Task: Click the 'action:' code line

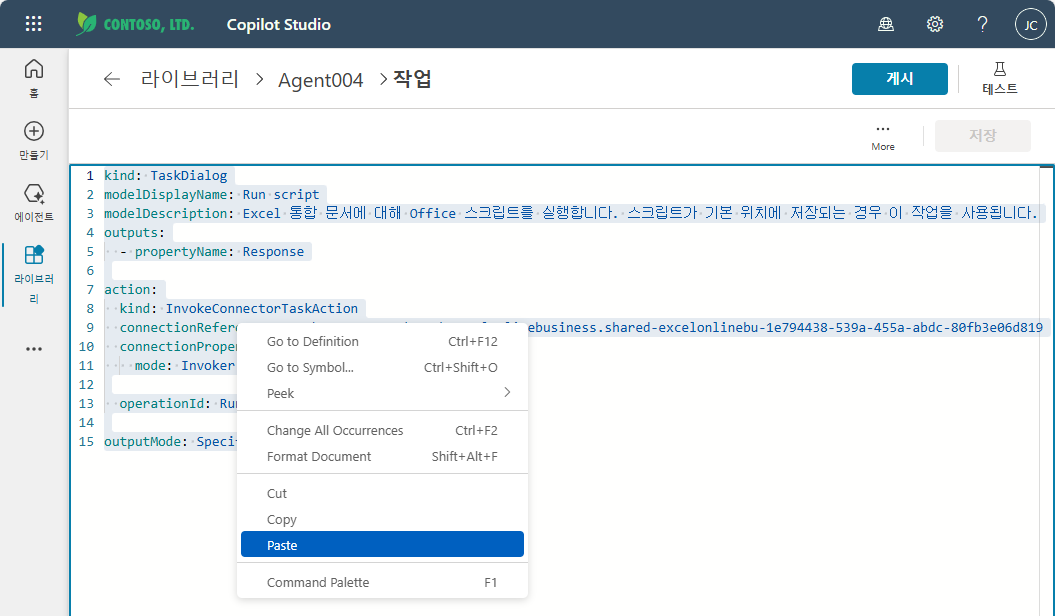Action: 131,290
